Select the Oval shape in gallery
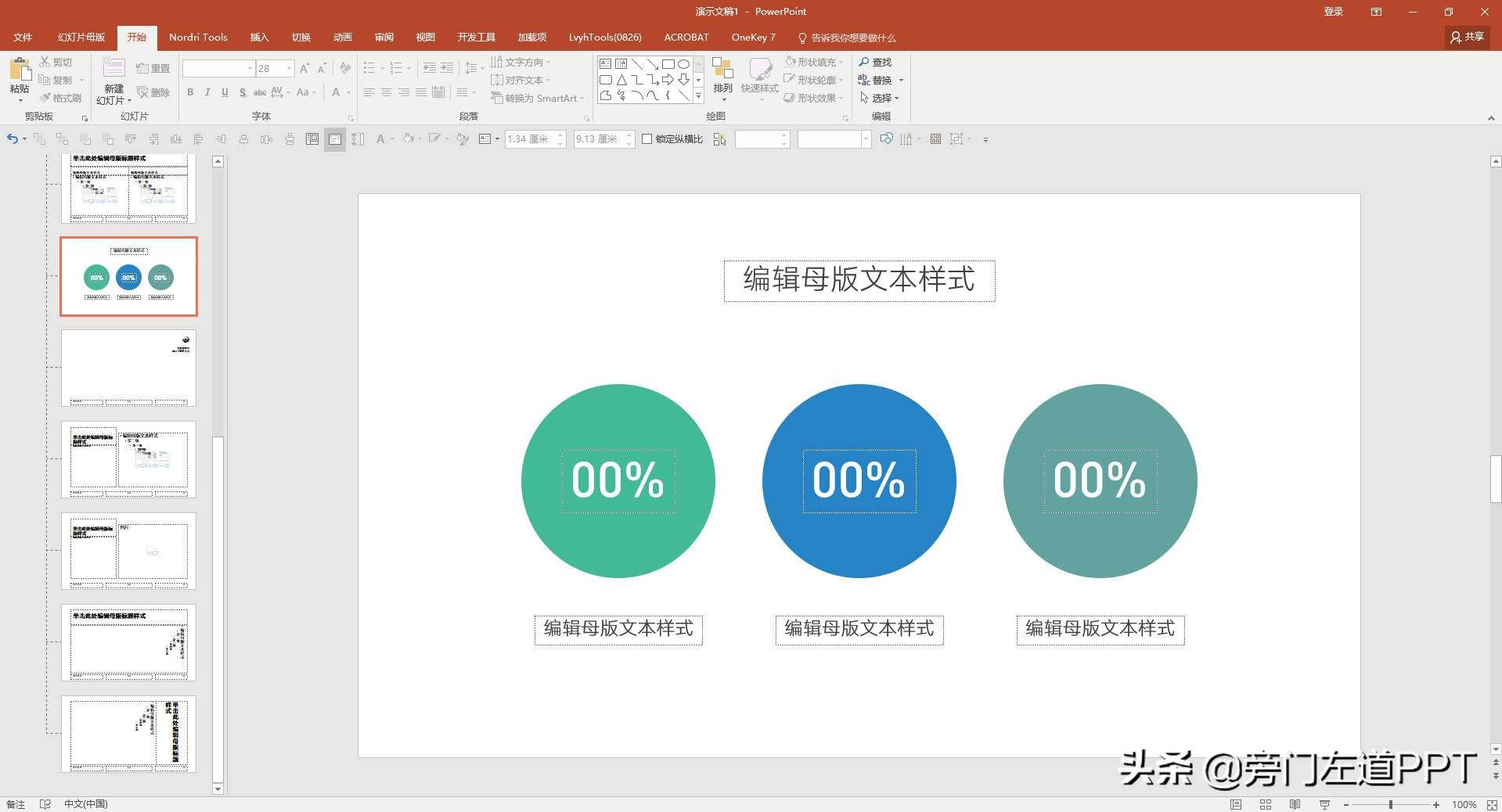Screen dimensions: 1502x812 click(x=683, y=64)
